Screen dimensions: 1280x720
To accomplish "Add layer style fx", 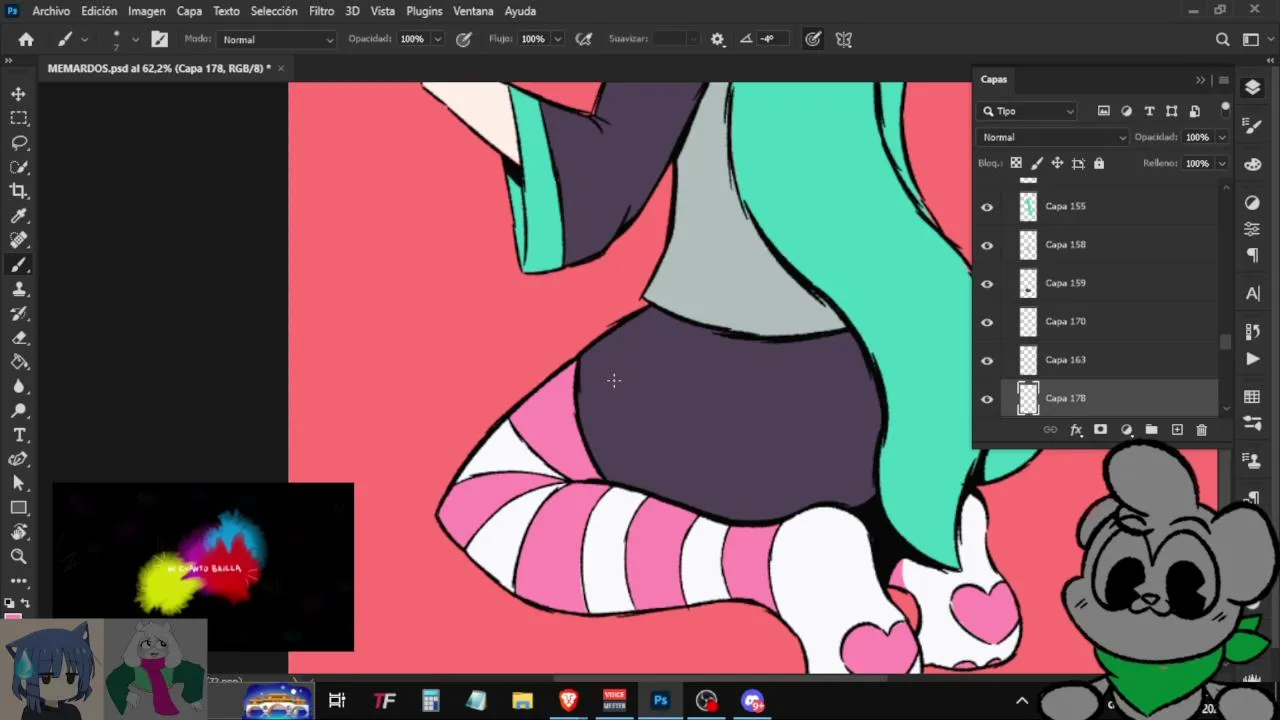I will [1076, 429].
